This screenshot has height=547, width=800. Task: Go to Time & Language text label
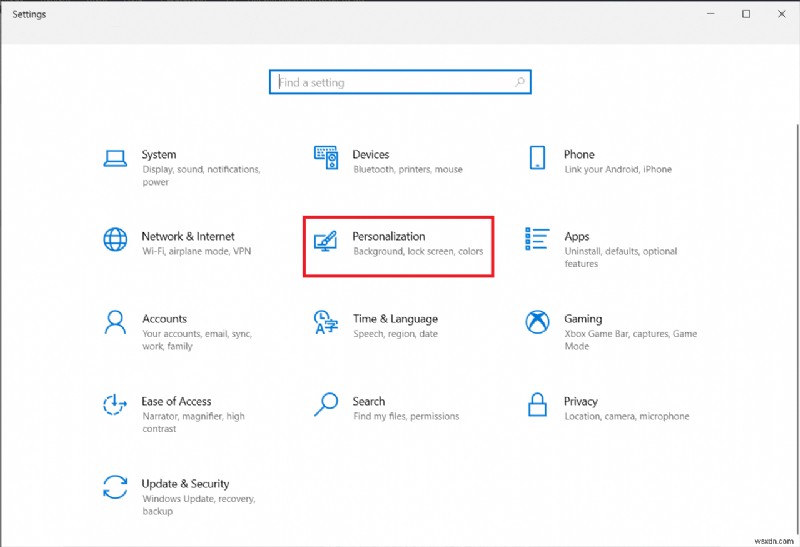[395, 319]
